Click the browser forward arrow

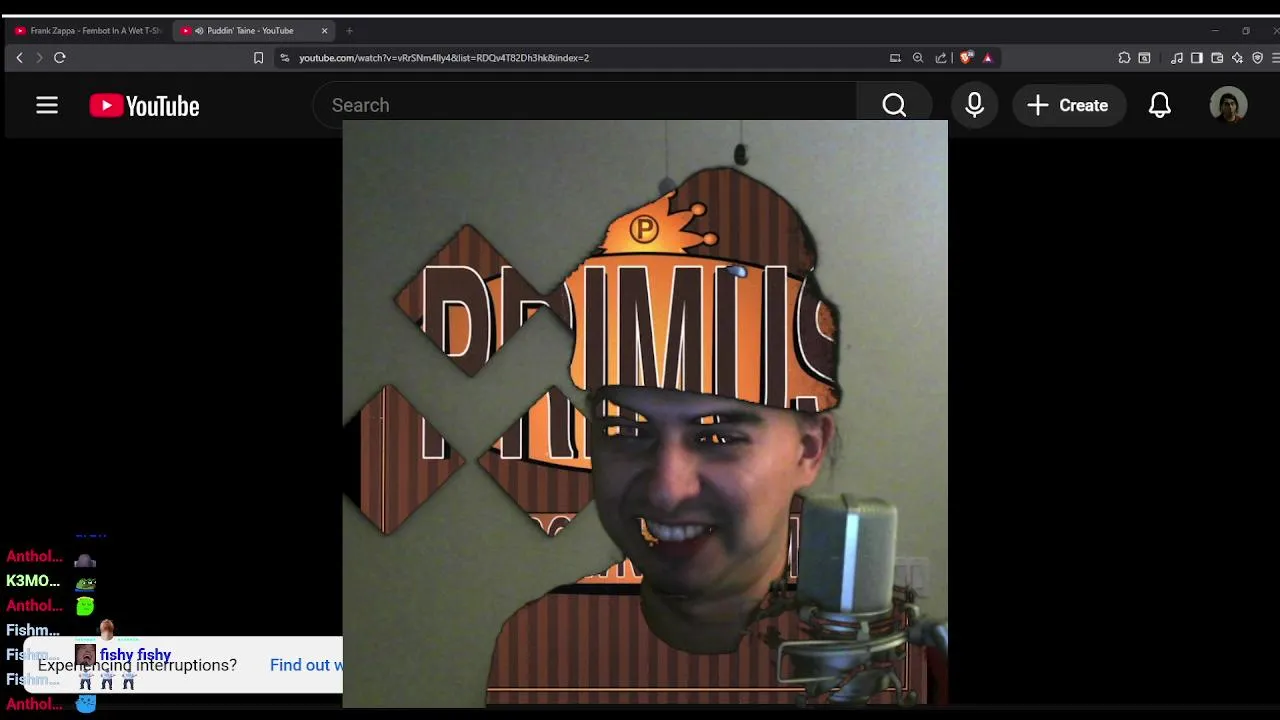[39, 58]
